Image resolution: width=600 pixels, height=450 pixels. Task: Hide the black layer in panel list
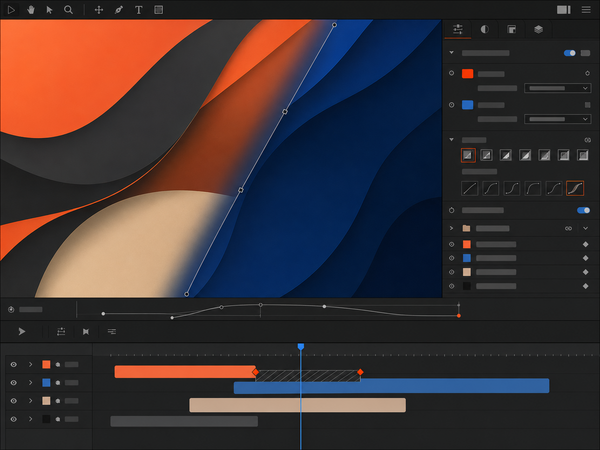(452, 286)
